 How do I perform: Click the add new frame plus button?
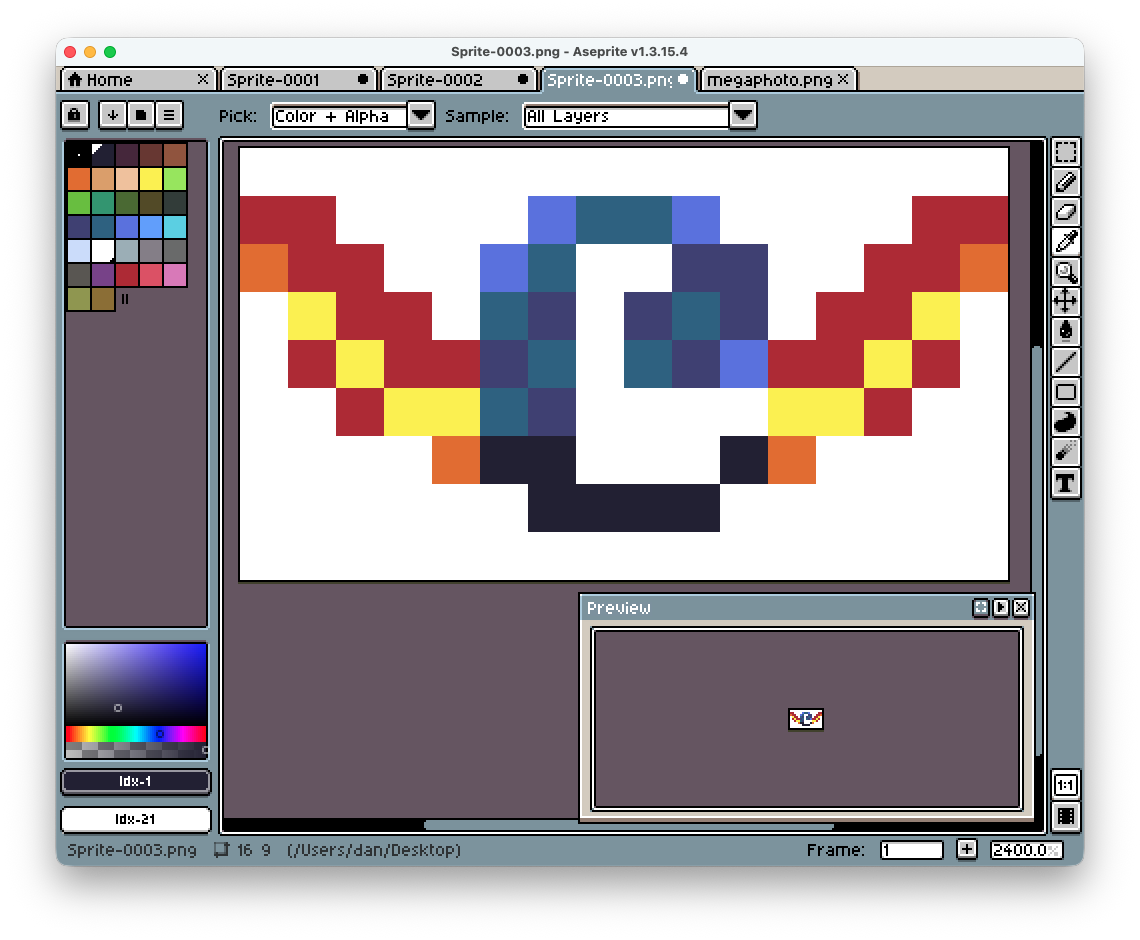(x=966, y=850)
